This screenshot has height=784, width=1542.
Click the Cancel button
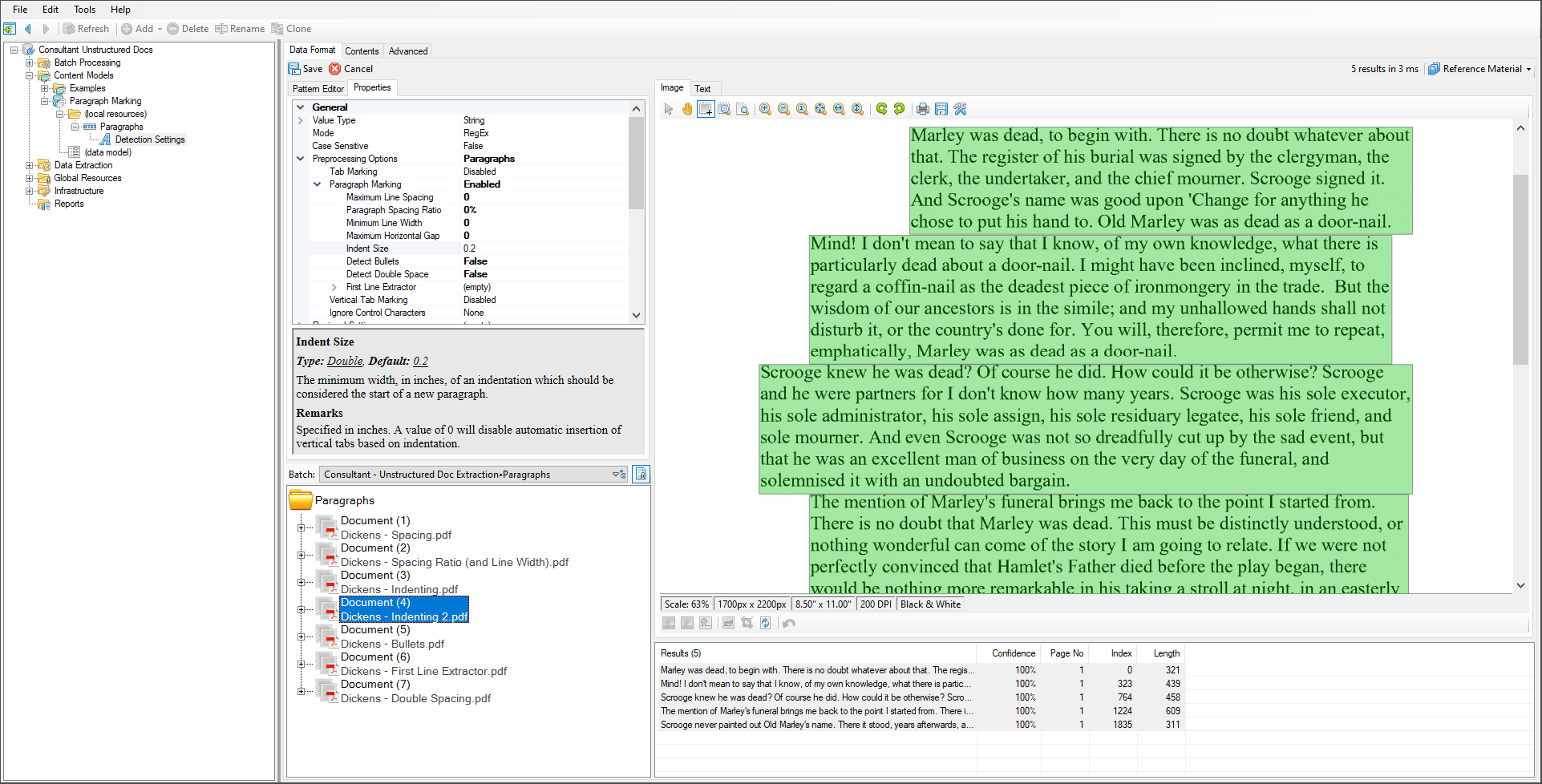click(x=351, y=69)
